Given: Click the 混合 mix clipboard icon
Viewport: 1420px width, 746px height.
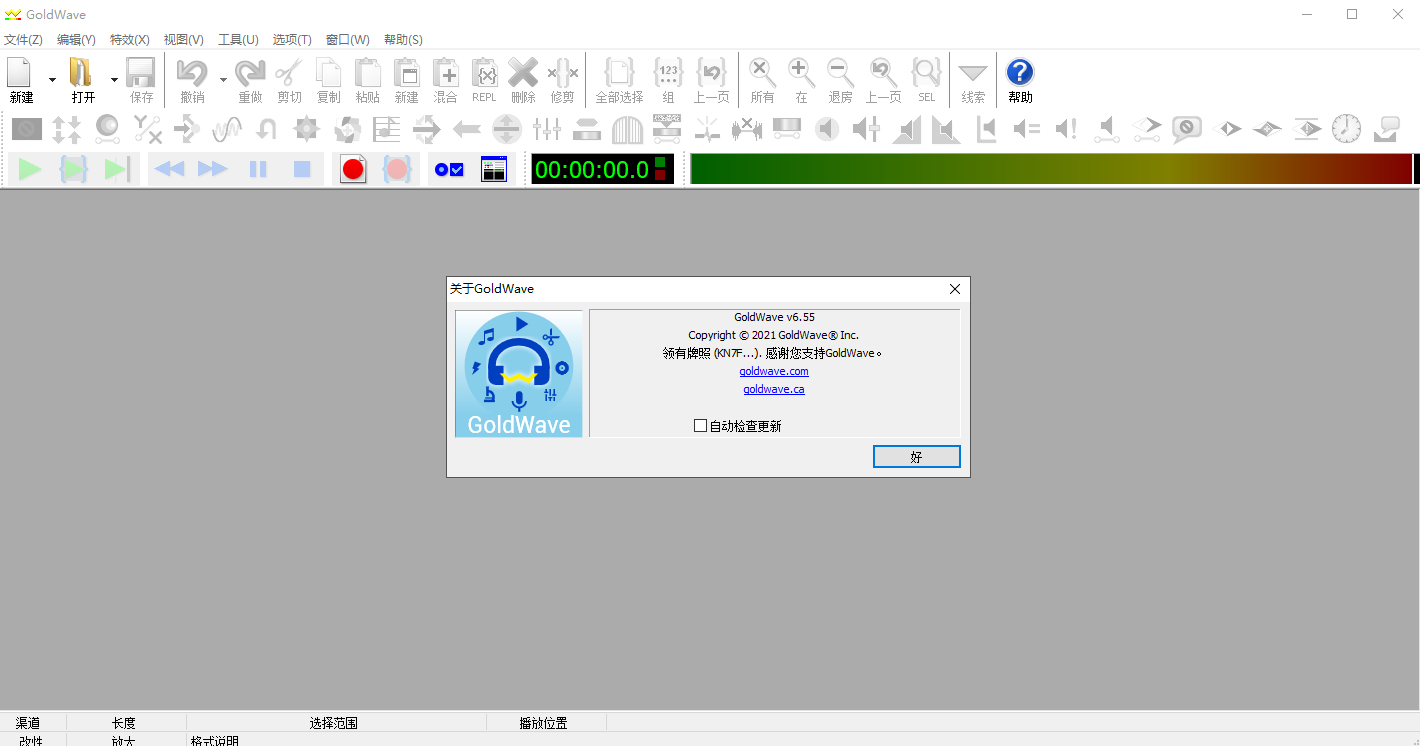Looking at the screenshot, I should click(x=445, y=72).
